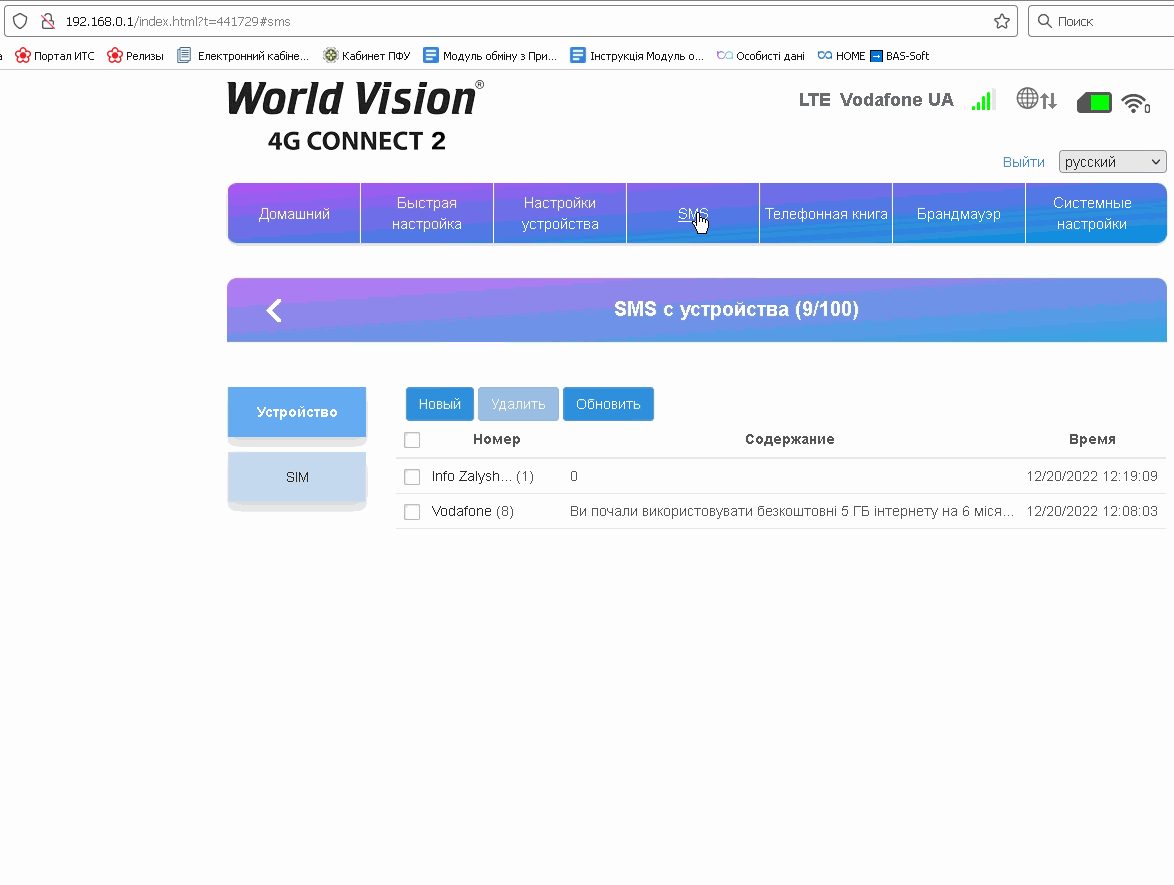Open the Брандмауэр menu tab
The height and width of the screenshot is (885, 1174).
[958, 213]
